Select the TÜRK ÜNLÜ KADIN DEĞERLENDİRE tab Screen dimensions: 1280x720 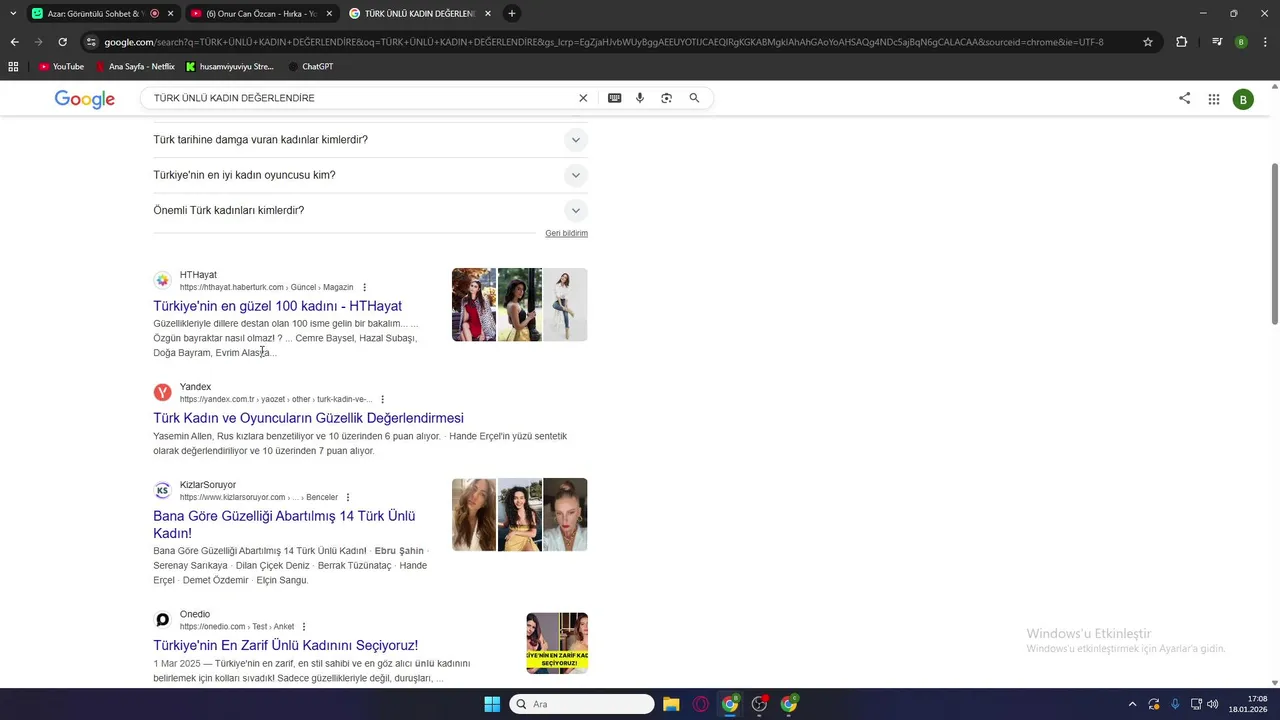(420, 14)
